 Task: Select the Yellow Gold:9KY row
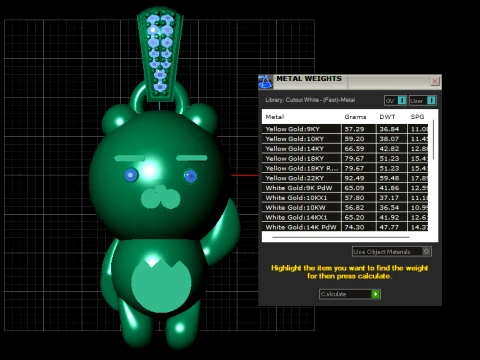tap(345, 129)
